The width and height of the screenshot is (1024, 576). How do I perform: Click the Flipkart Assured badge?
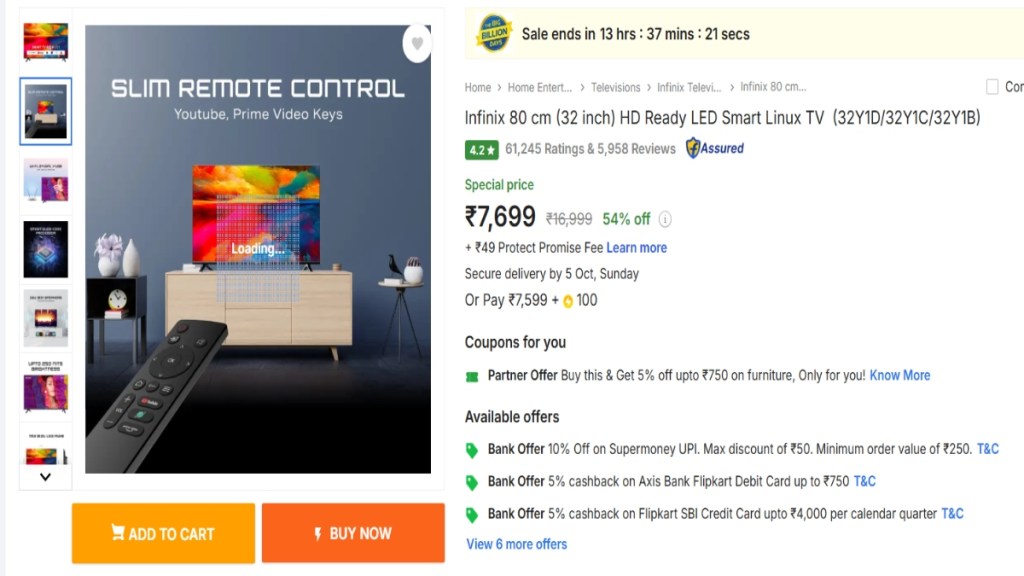pyautogui.click(x=714, y=149)
